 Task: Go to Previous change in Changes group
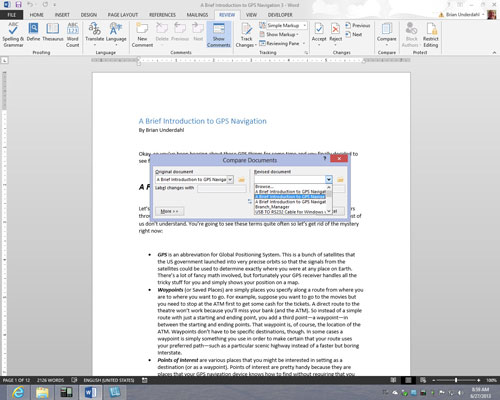pyautogui.click(x=358, y=25)
